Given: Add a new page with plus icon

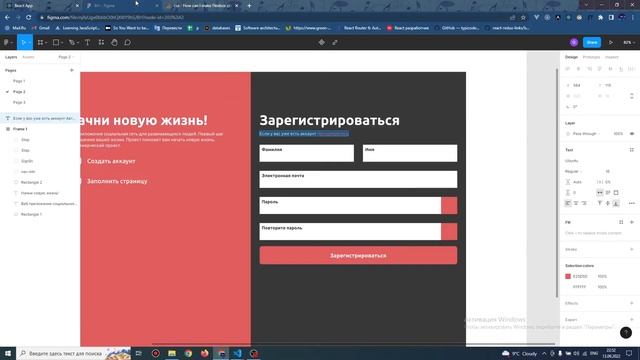Looking at the screenshot, I should click(x=72, y=70).
